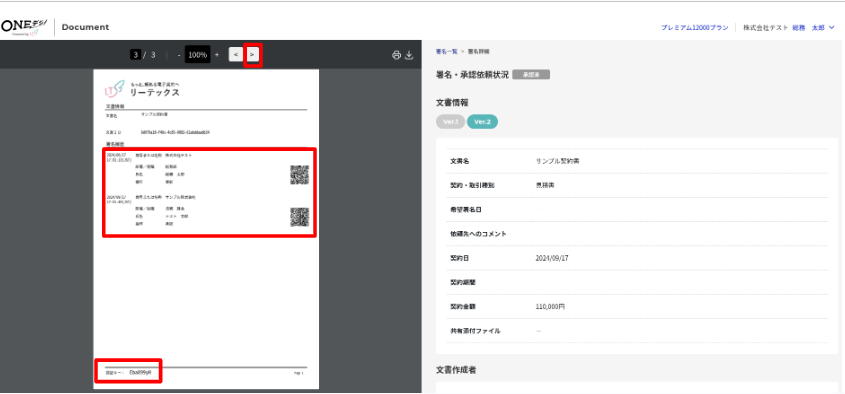Screen dimensions: 845x394
Task: Click the 株式会社テスト company name
Action: pyautogui.click(x=766, y=27)
